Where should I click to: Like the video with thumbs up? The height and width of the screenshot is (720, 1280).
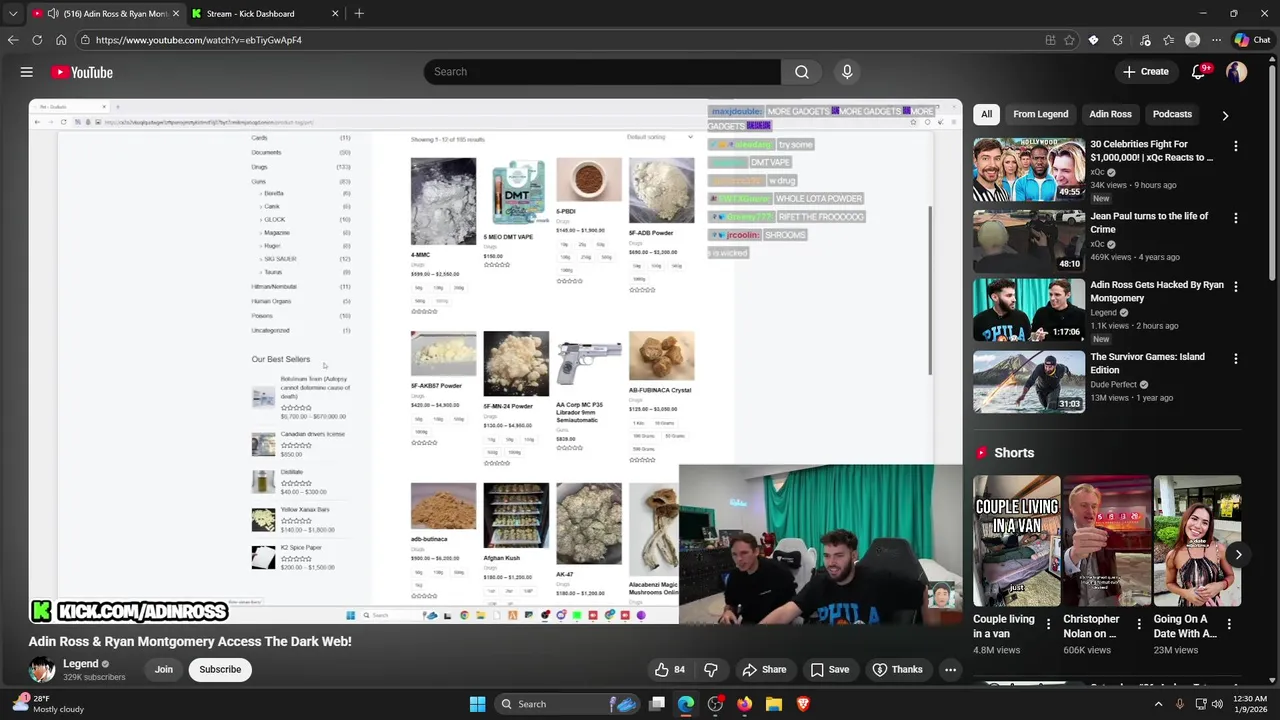[x=670, y=670]
